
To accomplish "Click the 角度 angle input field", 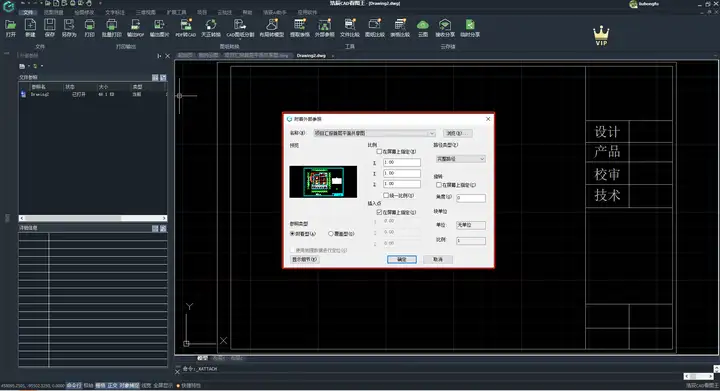I will [471, 198].
